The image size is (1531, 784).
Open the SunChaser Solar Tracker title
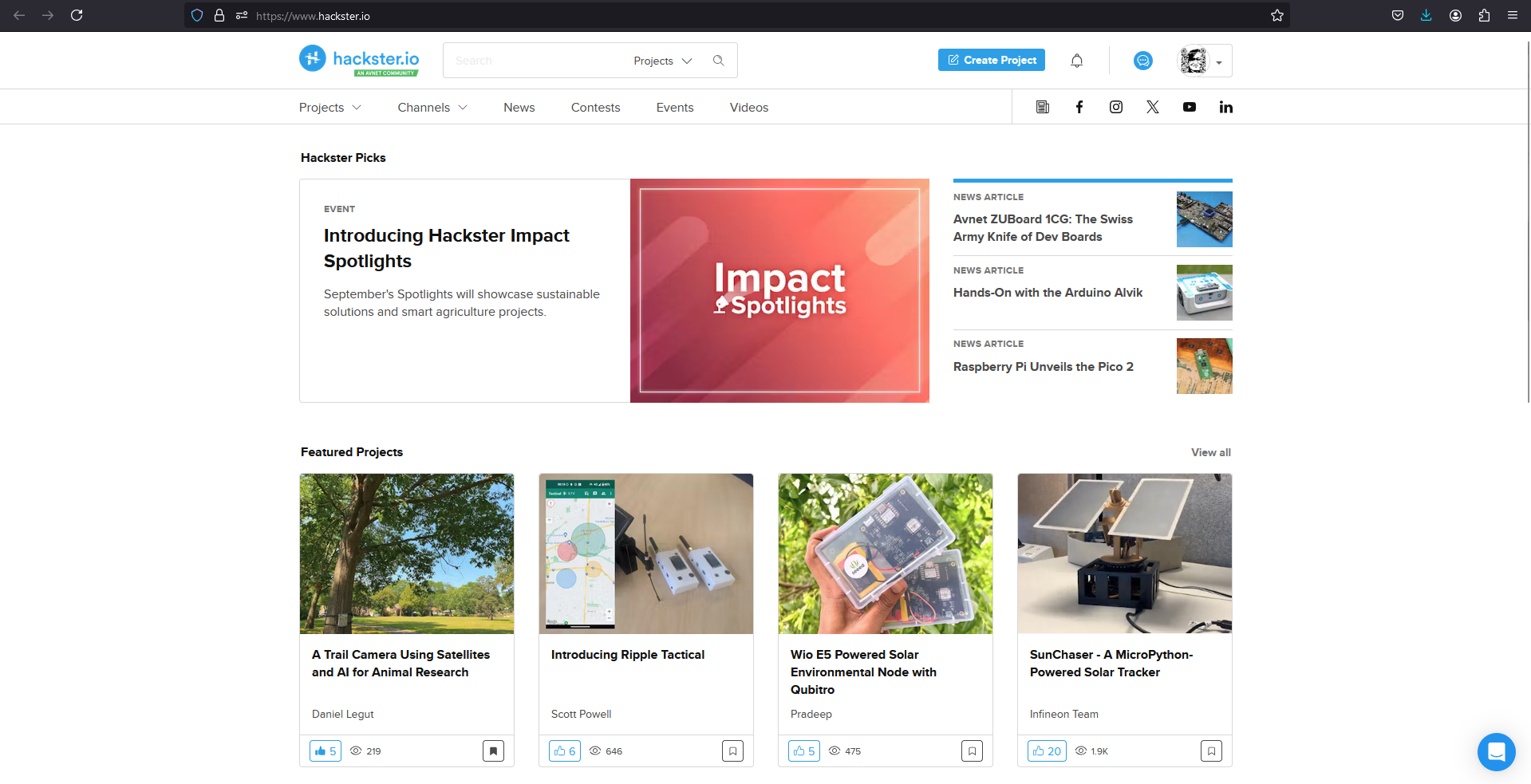tap(1111, 664)
